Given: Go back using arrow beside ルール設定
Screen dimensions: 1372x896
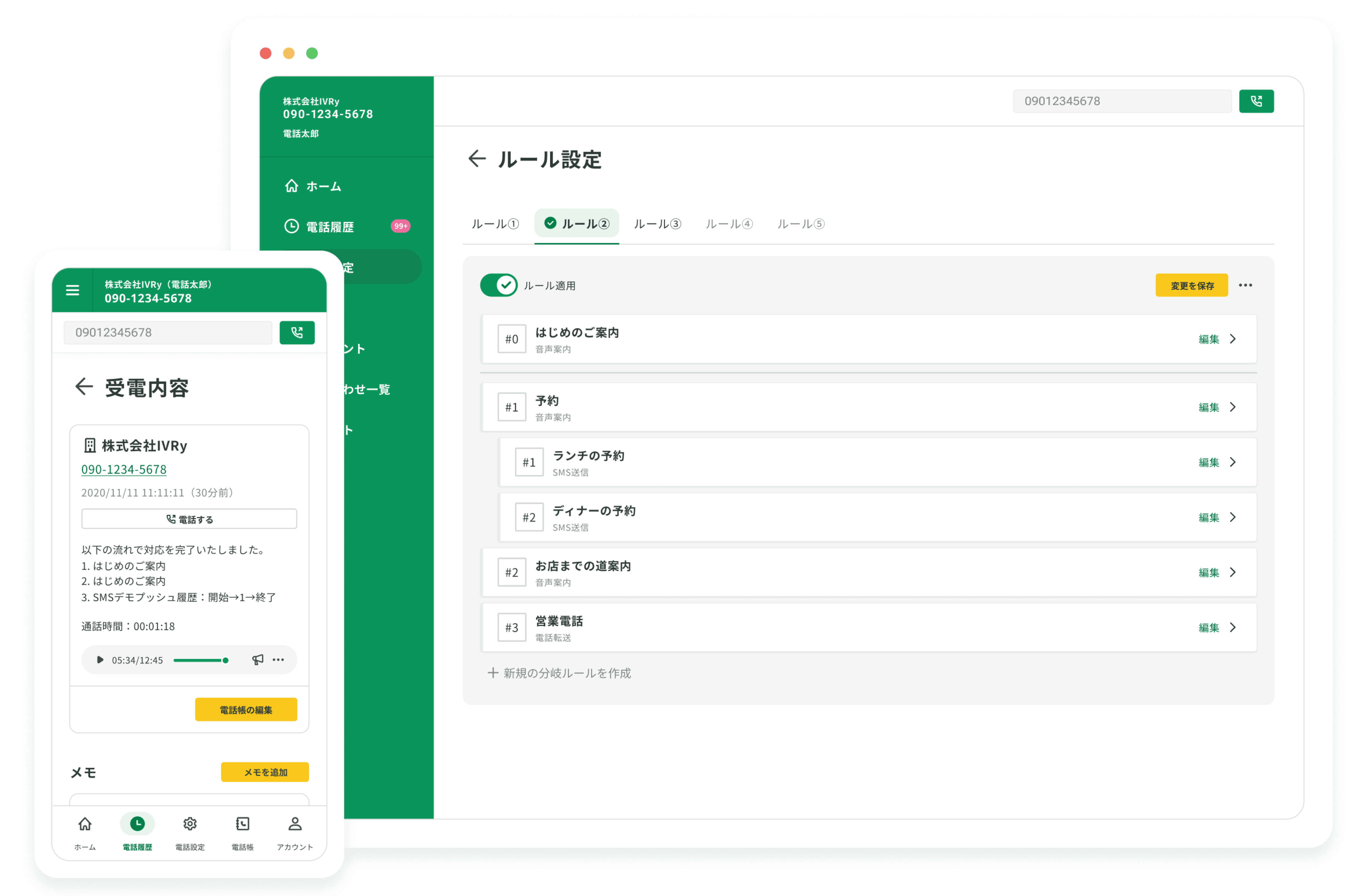Looking at the screenshot, I should coord(477,158).
